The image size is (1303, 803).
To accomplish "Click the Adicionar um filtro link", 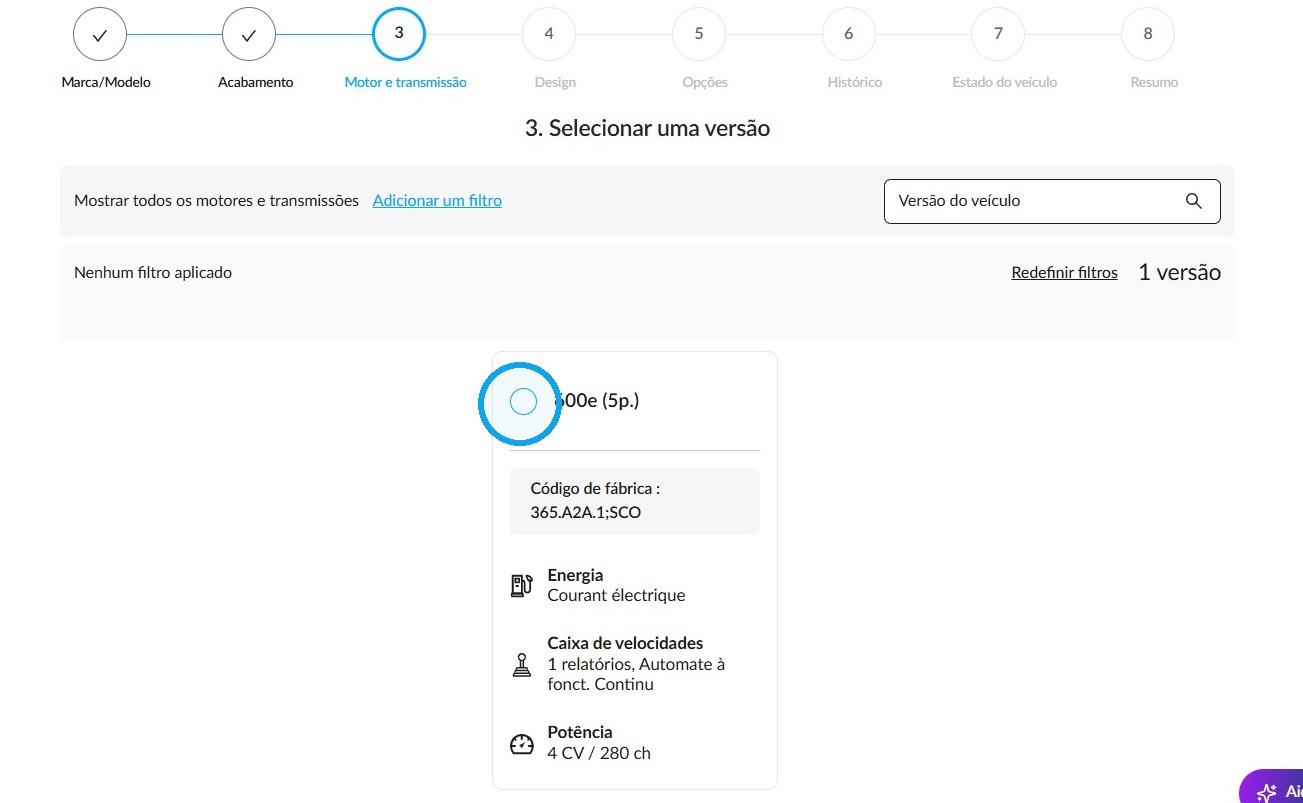I will (437, 200).
